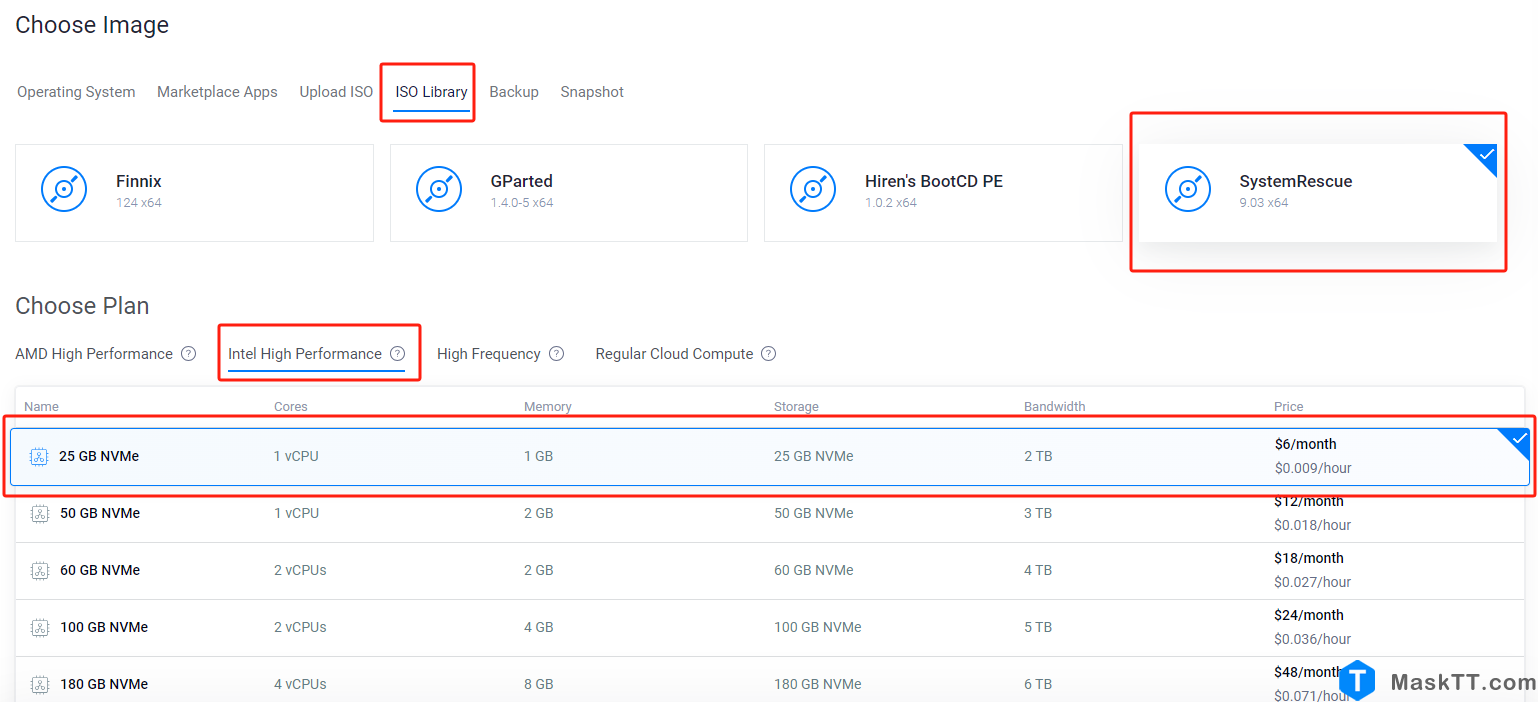Click the GParted disc icon
The image size is (1538, 702).
(438, 189)
